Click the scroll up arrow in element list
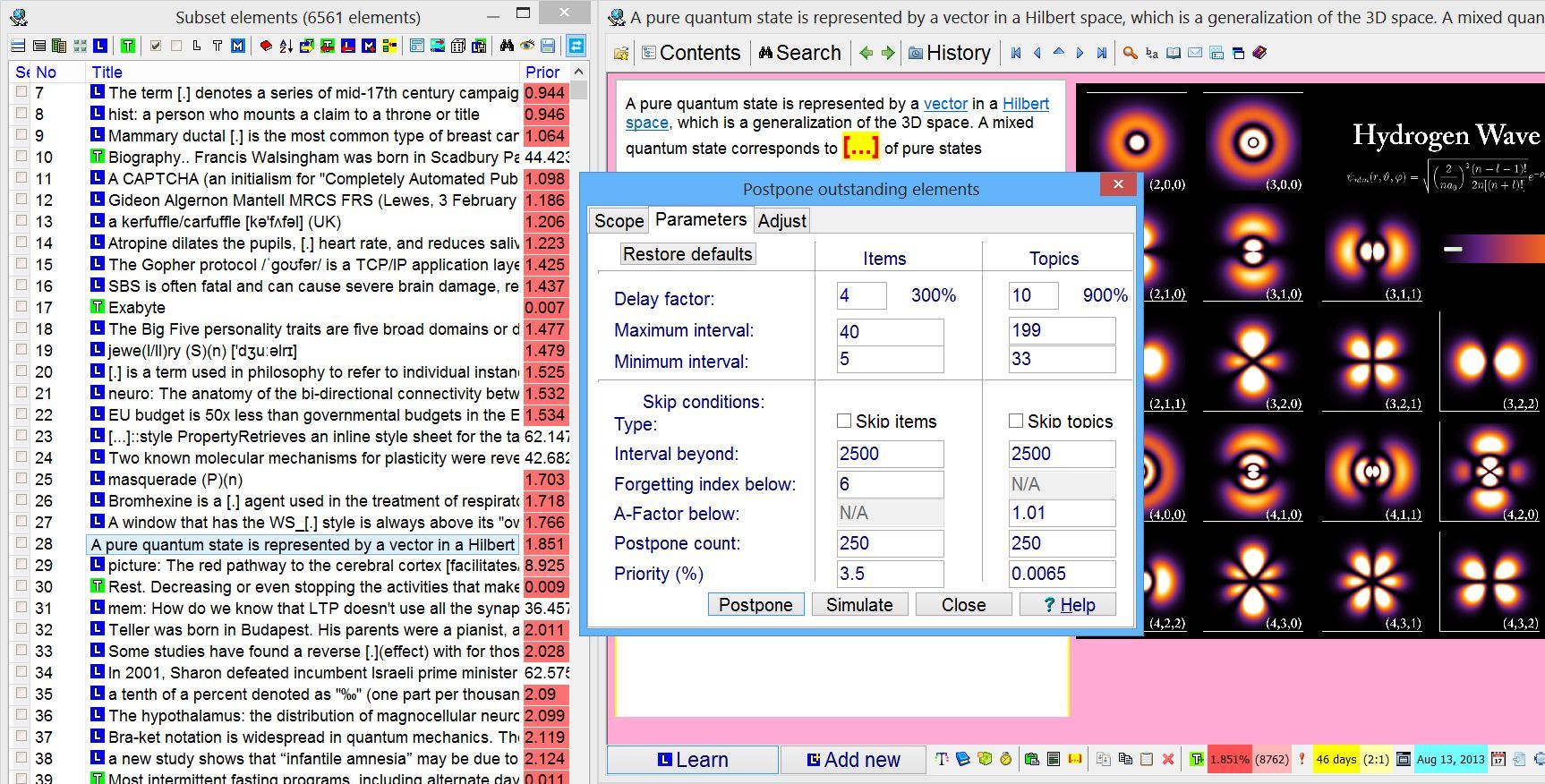 (579, 72)
